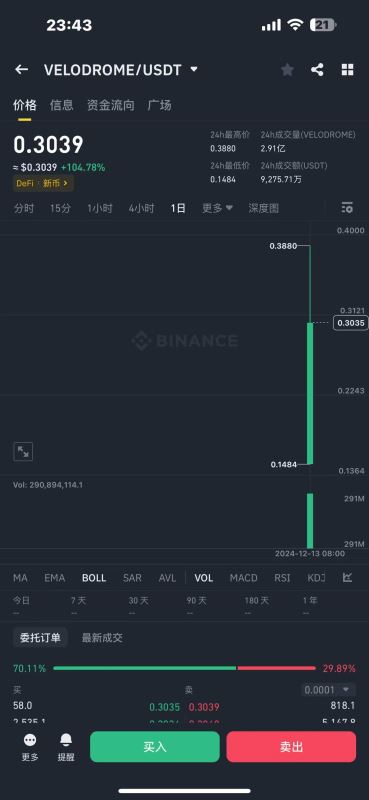Switch to the 最新成交 tab
The height and width of the screenshot is (800, 369).
pyautogui.click(x=102, y=638)
